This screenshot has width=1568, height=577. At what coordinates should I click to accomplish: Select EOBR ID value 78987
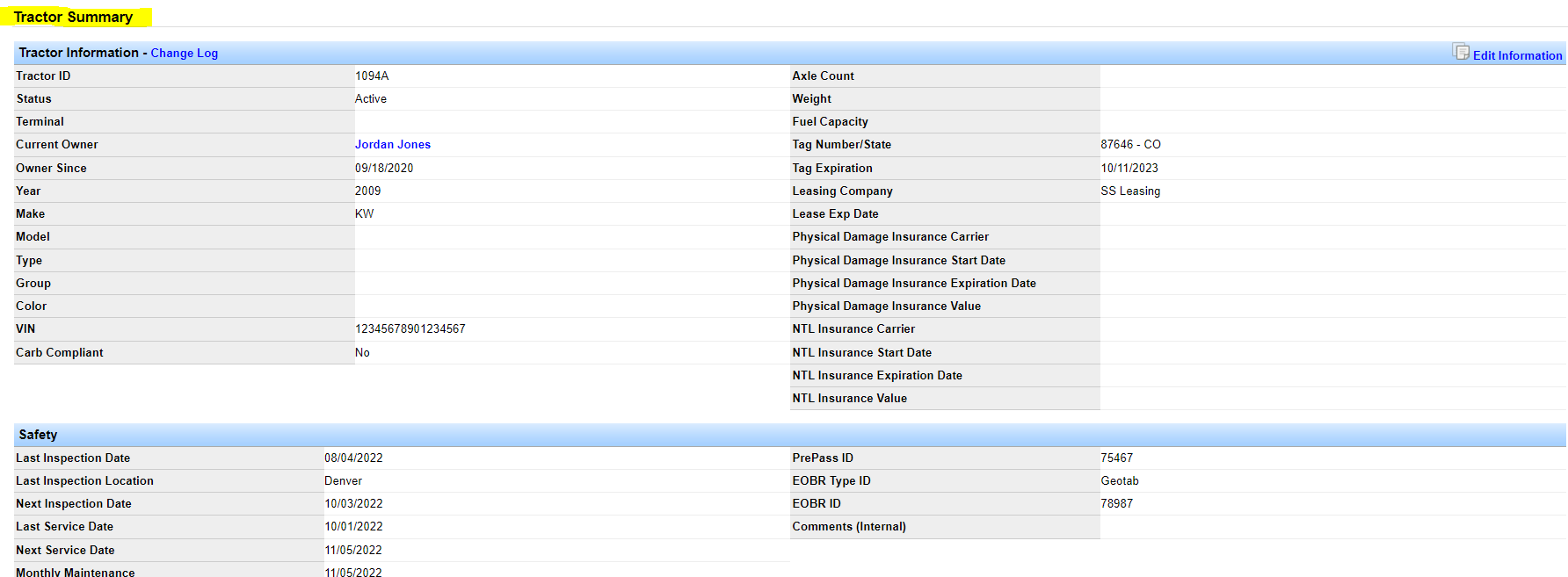[x=1116, y=504]
